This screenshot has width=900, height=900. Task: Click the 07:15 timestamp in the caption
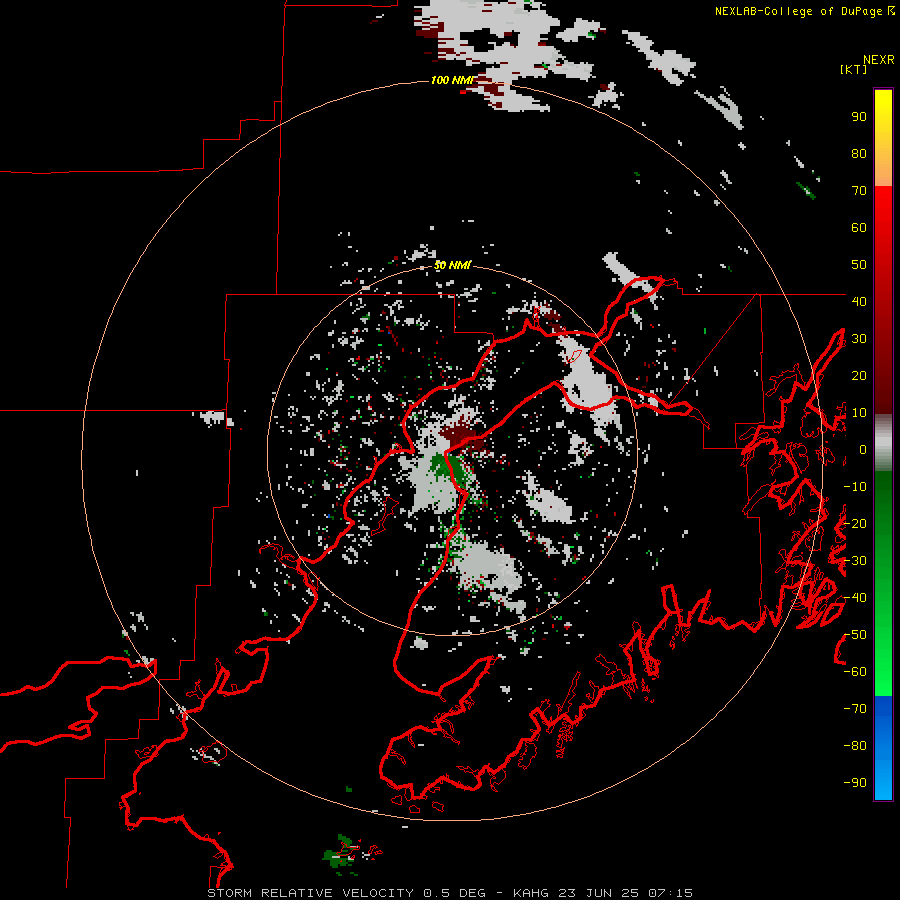tap(670, 893)
